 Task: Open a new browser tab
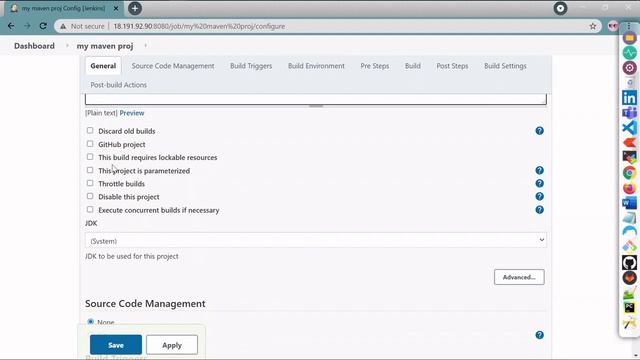click(x=135, y=8)
